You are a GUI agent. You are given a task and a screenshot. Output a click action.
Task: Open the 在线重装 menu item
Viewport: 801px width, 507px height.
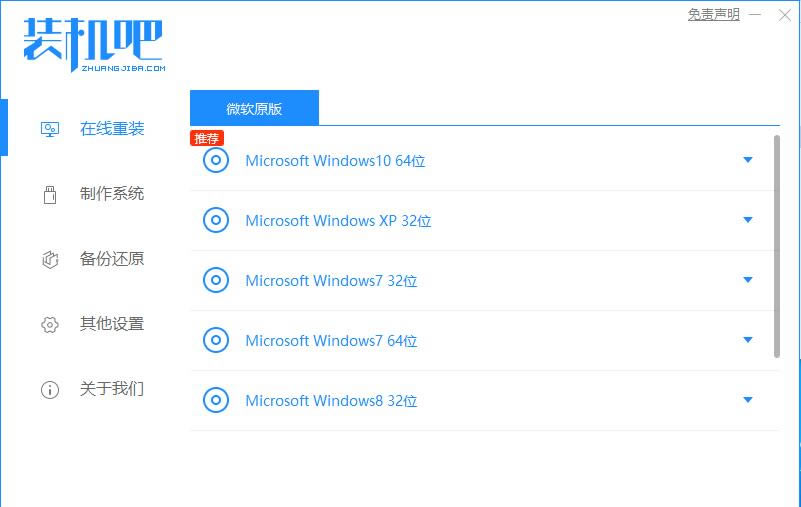pyautogui.click(x=112, y=129)
